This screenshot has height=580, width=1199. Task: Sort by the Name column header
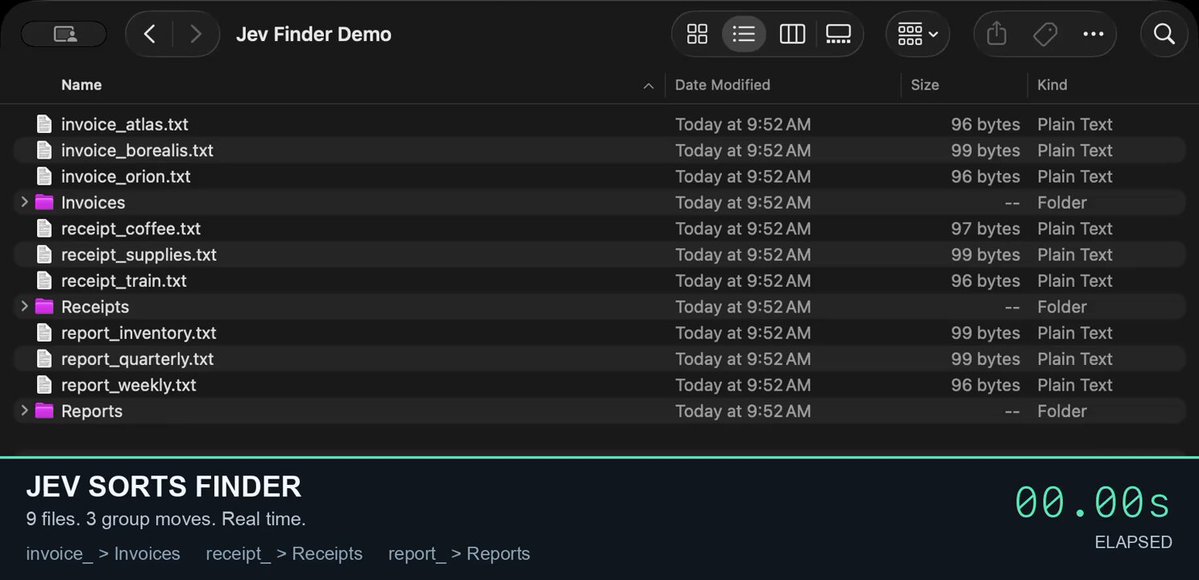click(x=81, y=85)
